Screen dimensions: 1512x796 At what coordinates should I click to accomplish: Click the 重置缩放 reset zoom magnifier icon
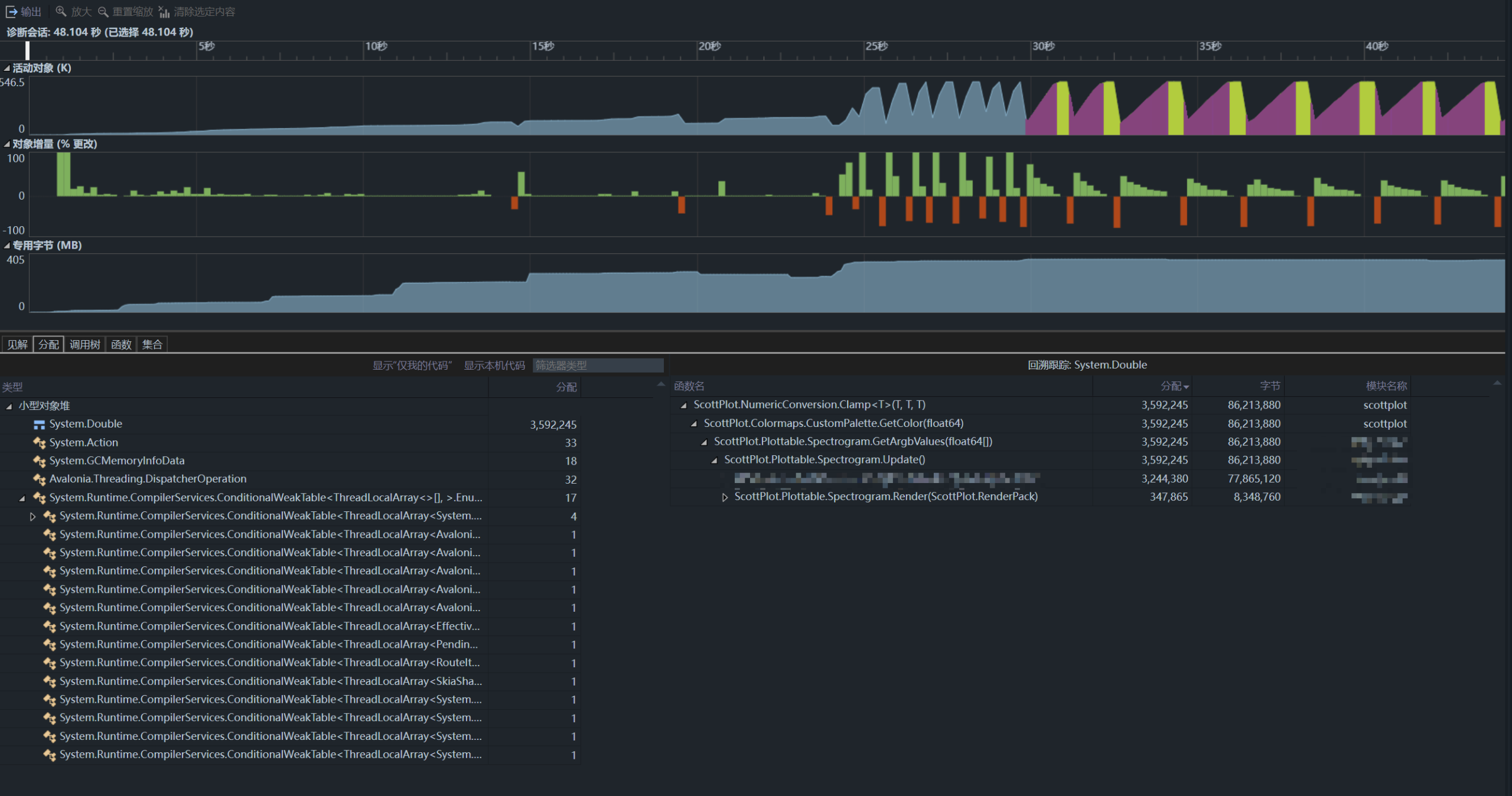103,11
